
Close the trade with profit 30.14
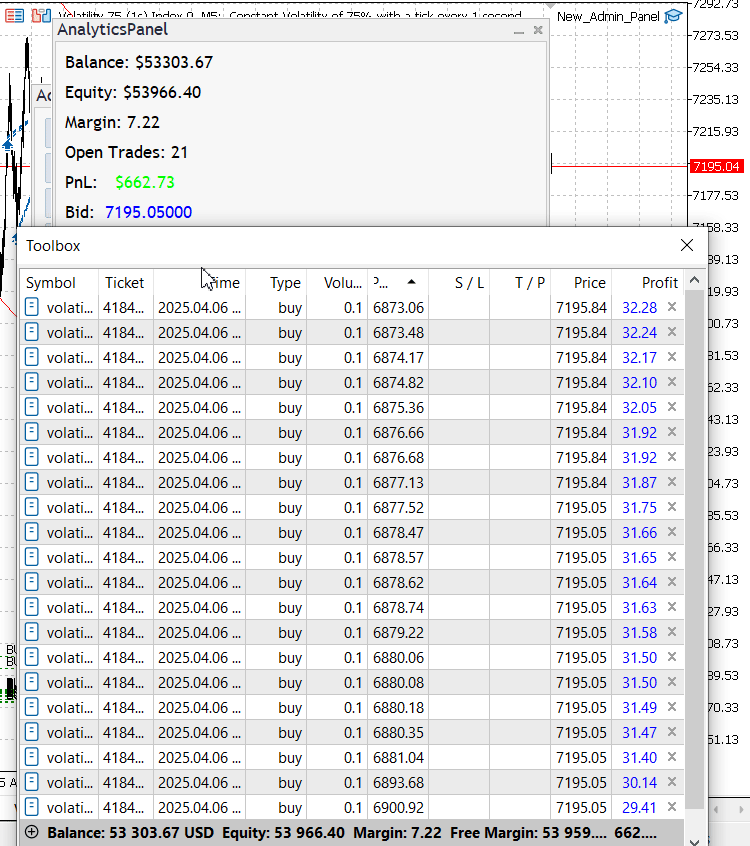[672, 782]
